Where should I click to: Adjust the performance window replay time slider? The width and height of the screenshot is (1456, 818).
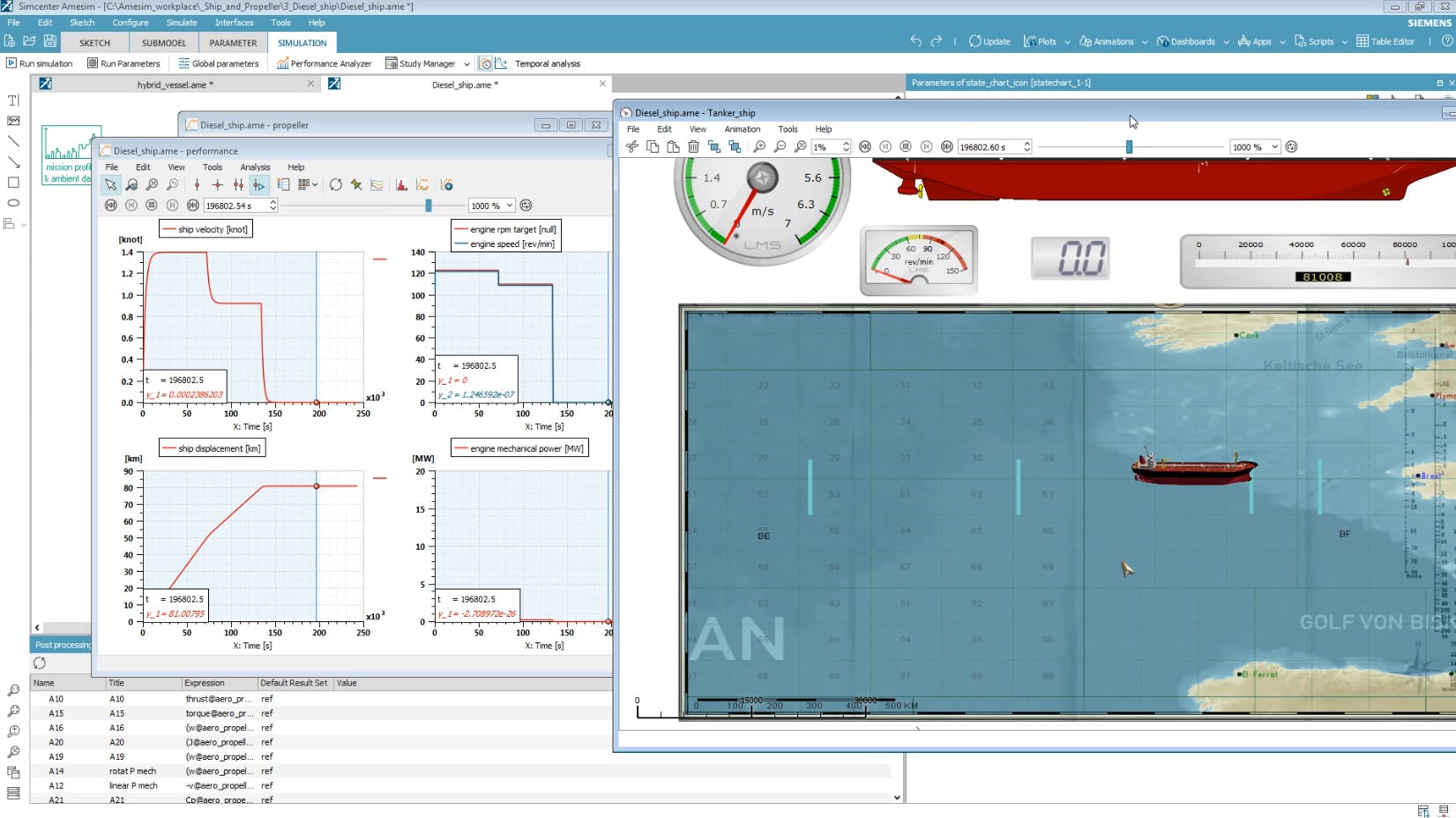(x=429, y=205)
